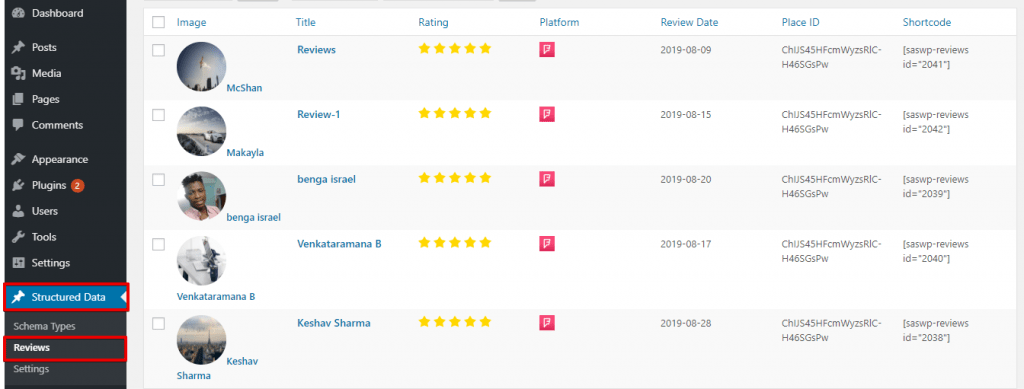1024x389 pixels.
Task: Open the Venkataramana B review title link
Action: pyautogui.click(x=339, y=243)
